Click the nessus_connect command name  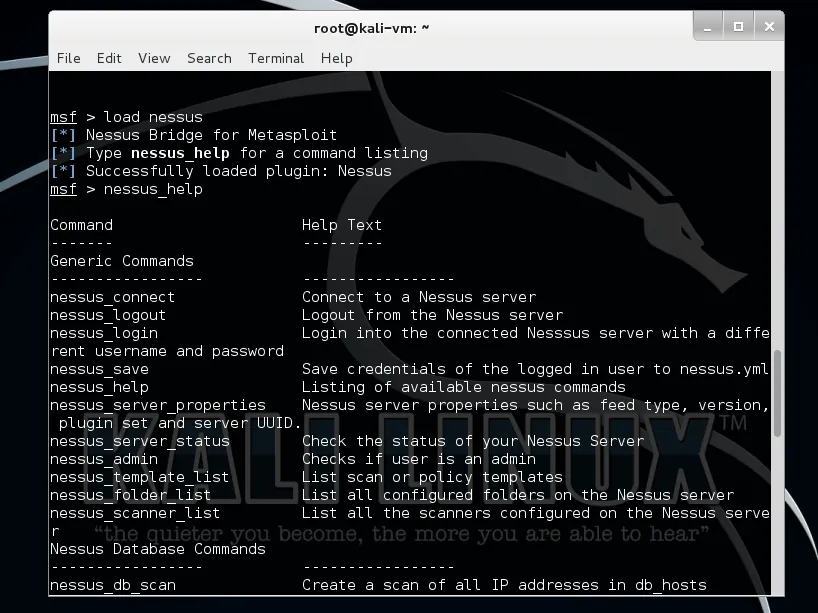pos(112,297)
